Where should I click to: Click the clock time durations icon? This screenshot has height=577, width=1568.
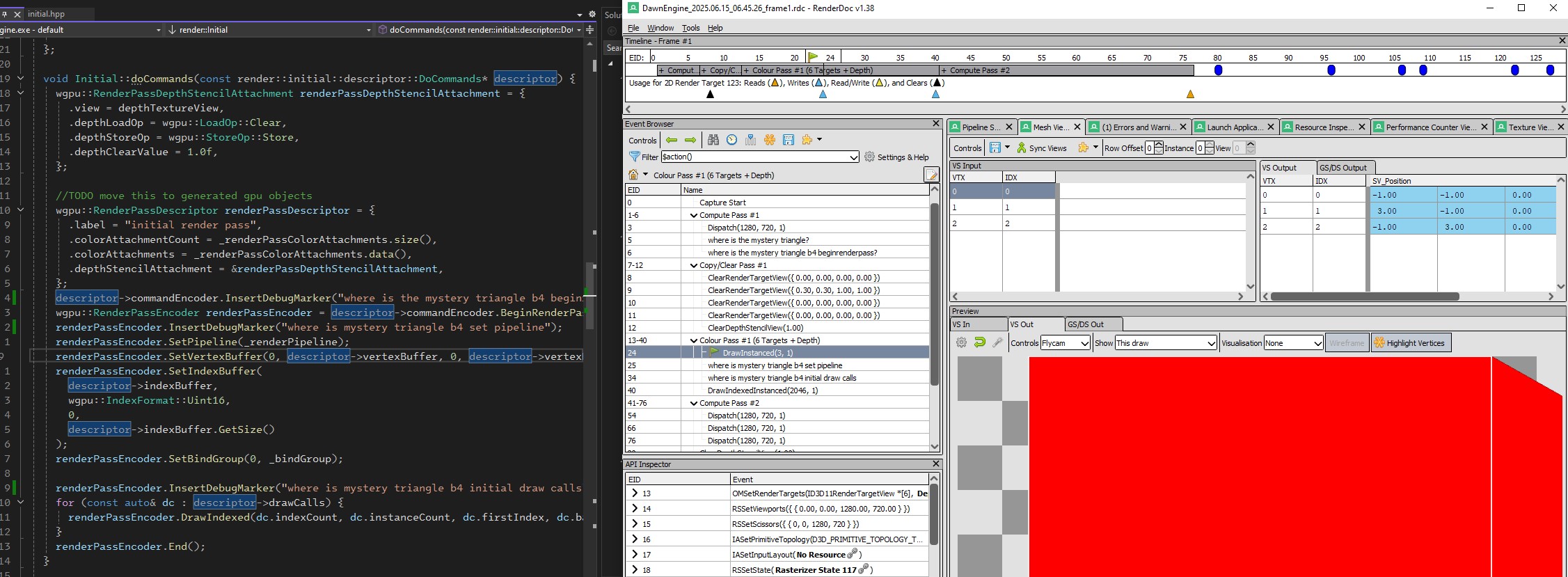point(731,140)
